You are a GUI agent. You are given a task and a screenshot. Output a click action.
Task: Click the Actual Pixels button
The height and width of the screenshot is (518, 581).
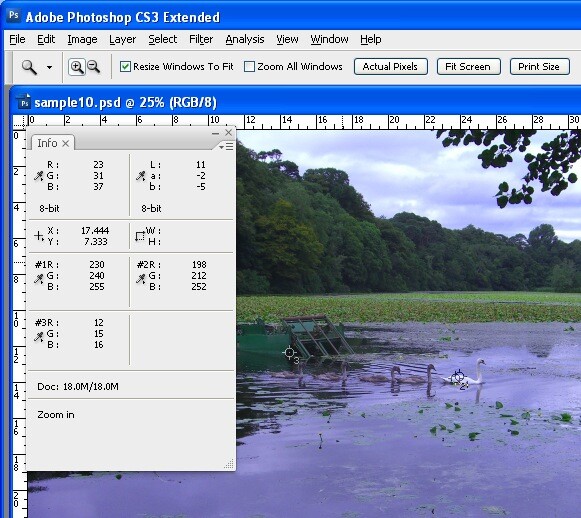tap(391, 67)
